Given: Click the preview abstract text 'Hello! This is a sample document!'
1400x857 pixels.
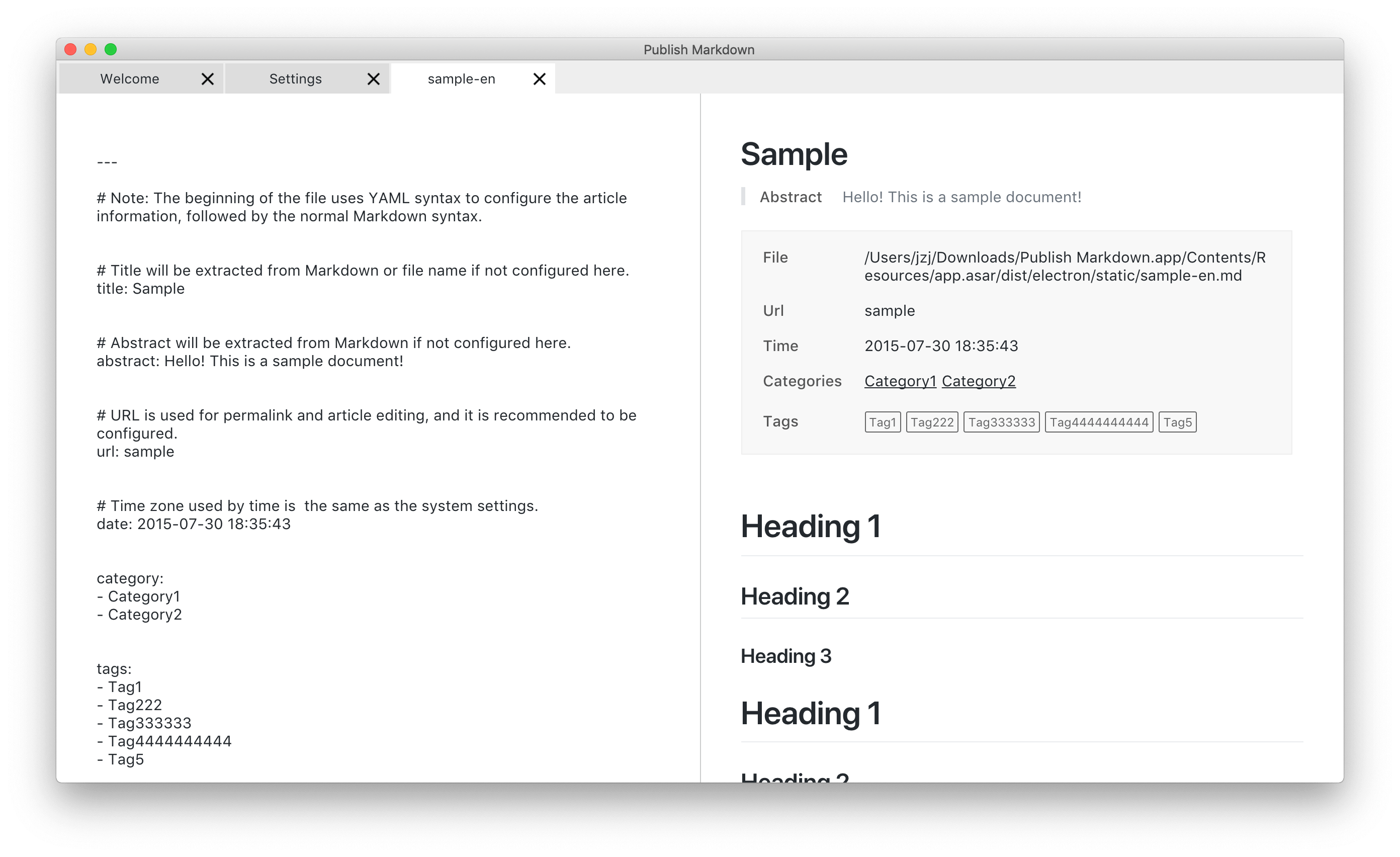Looking at the screenshot, I should tap(961, 197).
